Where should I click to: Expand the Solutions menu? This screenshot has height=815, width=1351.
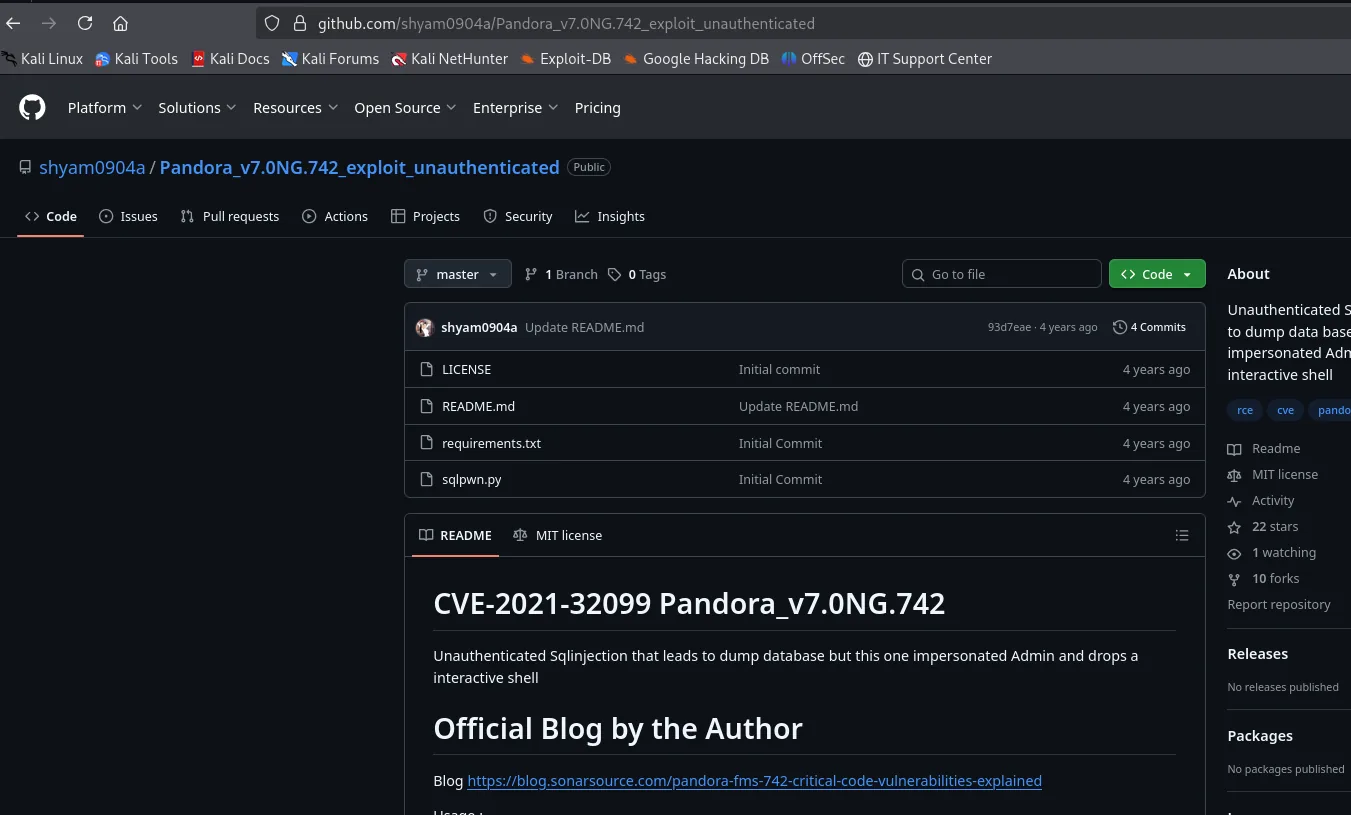[x=197, y=108]
